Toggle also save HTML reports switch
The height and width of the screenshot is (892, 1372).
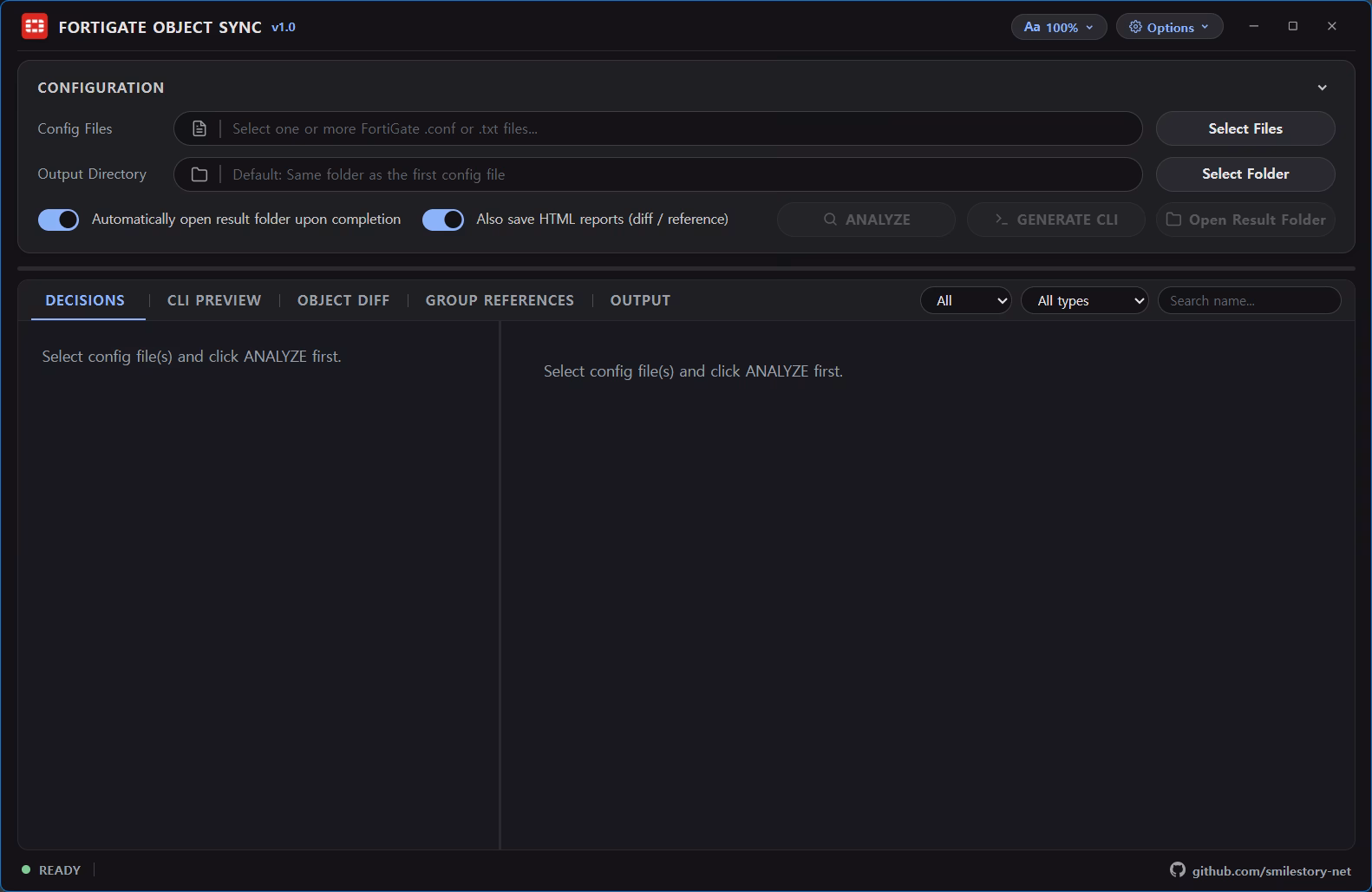point(443,220)
